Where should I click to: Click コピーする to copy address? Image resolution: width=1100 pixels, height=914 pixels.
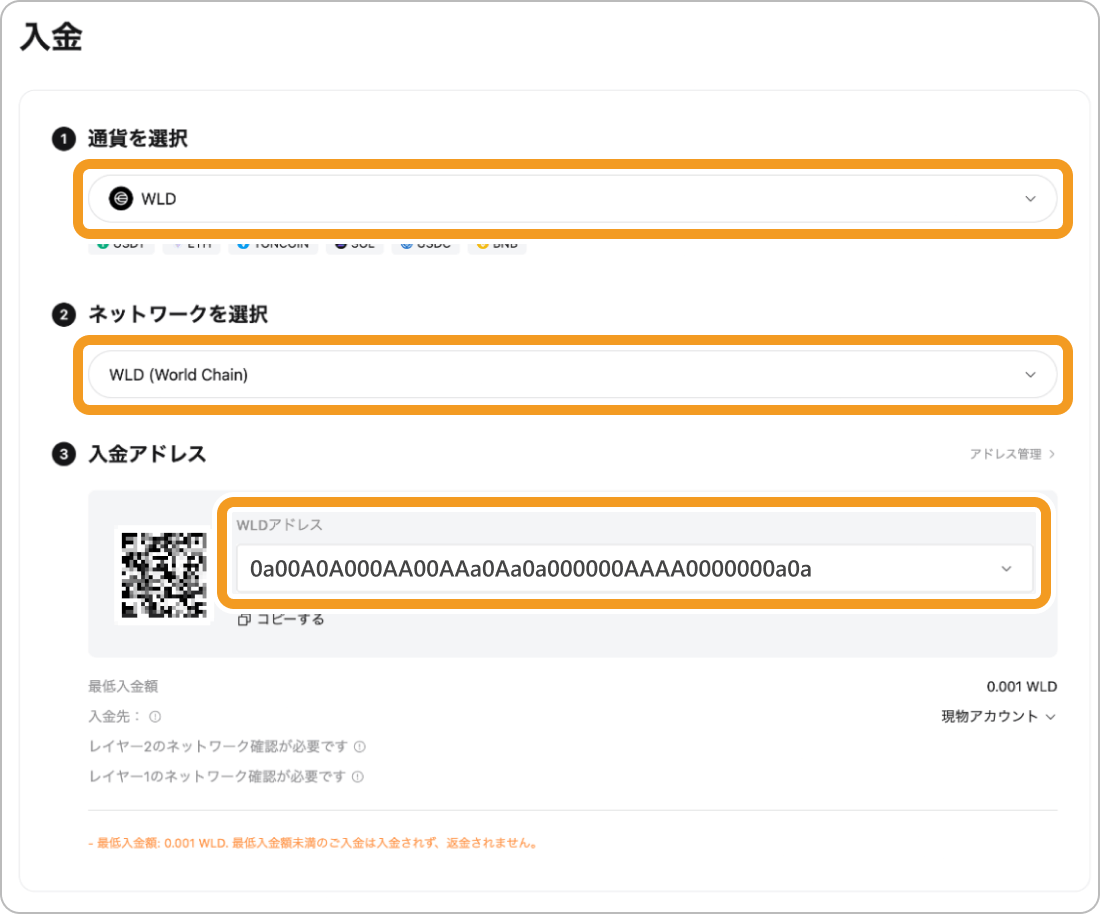click(290, 619)
